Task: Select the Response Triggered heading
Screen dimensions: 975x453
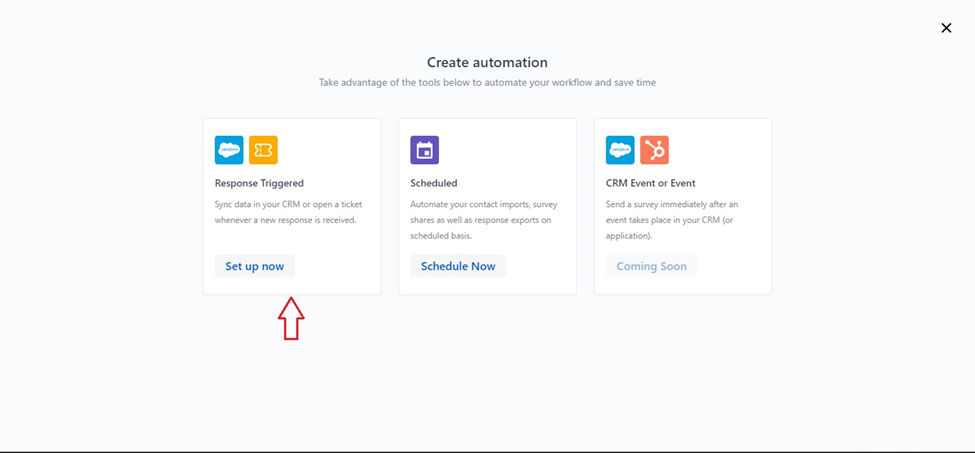Action: point(259,183)
